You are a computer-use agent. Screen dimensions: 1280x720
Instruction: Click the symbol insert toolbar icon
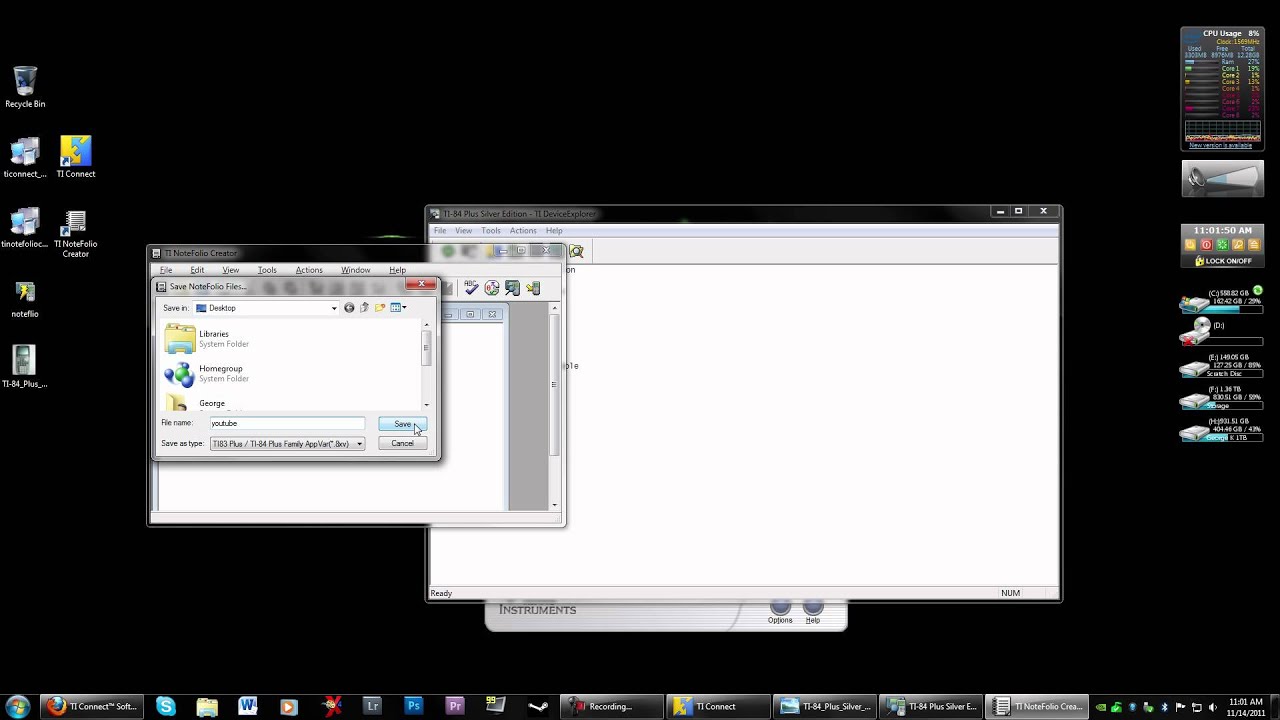492,288
